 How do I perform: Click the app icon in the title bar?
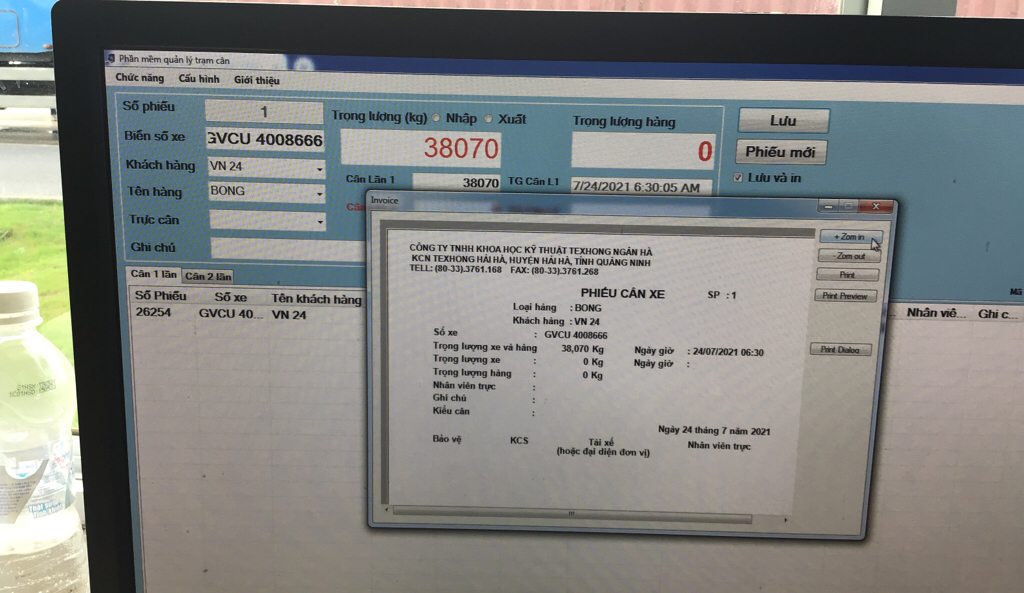coord(110,59)
